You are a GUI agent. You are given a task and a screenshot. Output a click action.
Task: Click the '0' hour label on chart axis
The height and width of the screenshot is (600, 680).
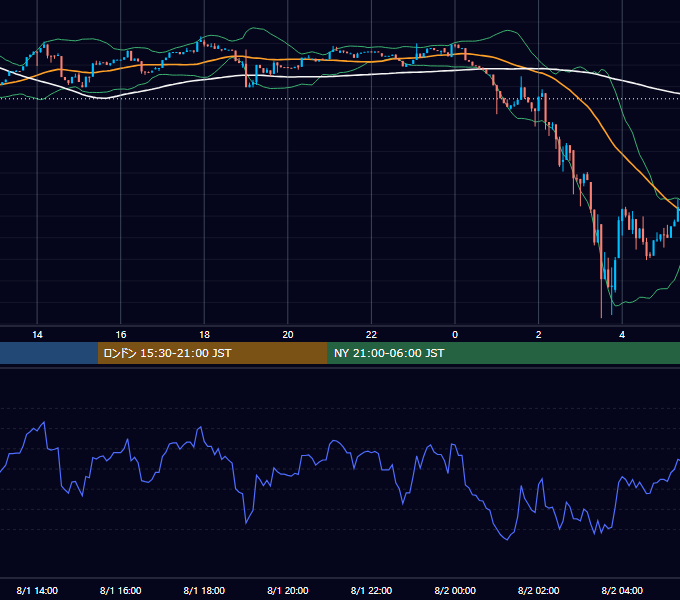point(455,335)
